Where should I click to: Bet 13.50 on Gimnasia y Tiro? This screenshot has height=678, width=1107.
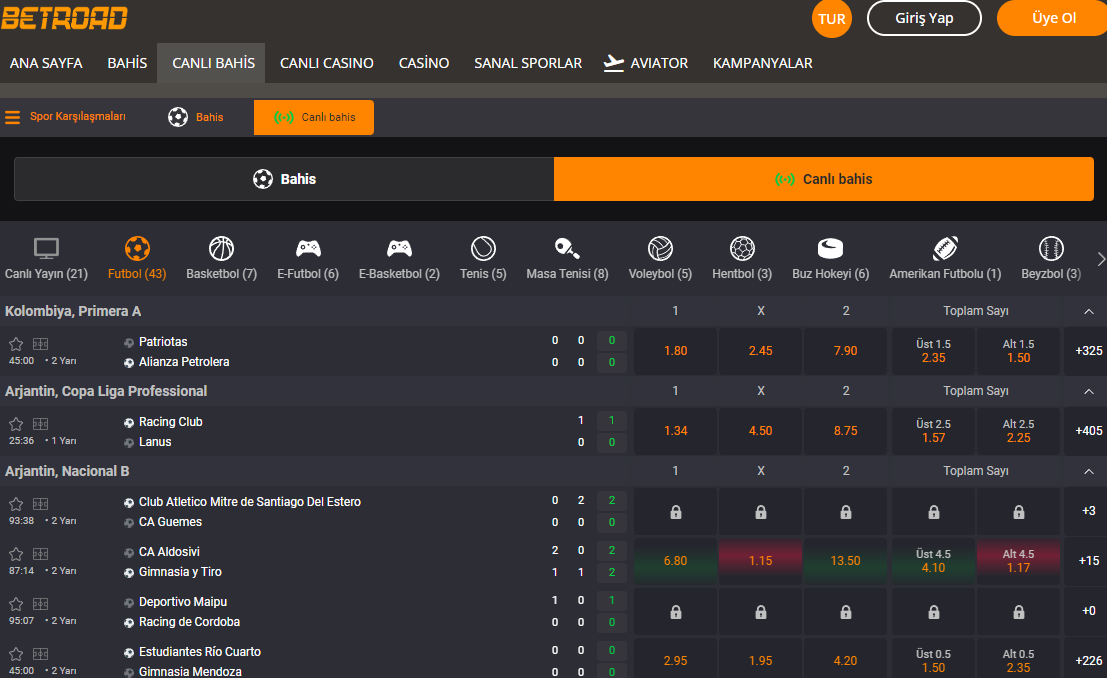pyautogui.click(x=845, y=561)
